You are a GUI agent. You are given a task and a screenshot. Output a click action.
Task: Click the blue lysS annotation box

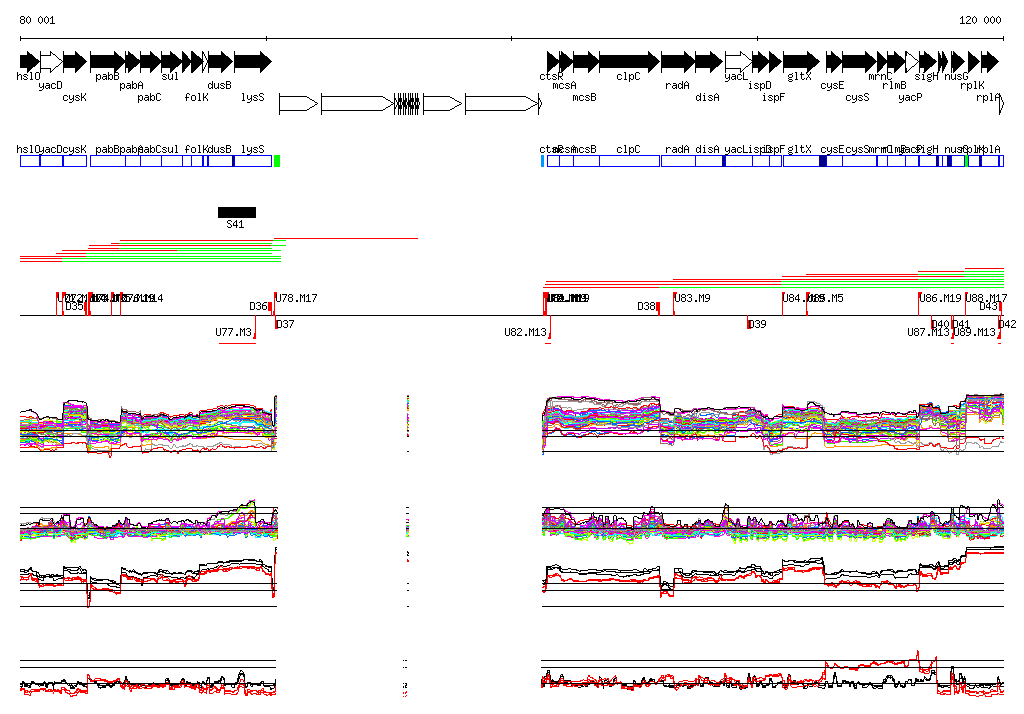[x=253, y=161]
